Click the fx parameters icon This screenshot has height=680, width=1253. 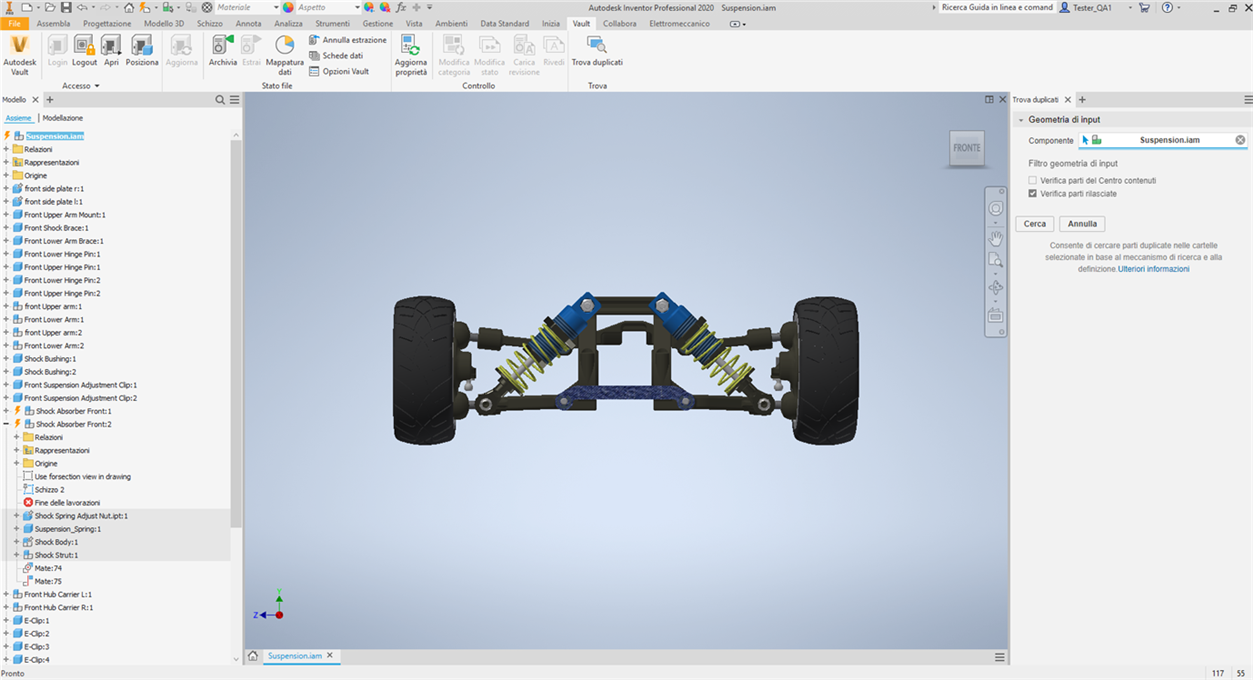[400, 7]
